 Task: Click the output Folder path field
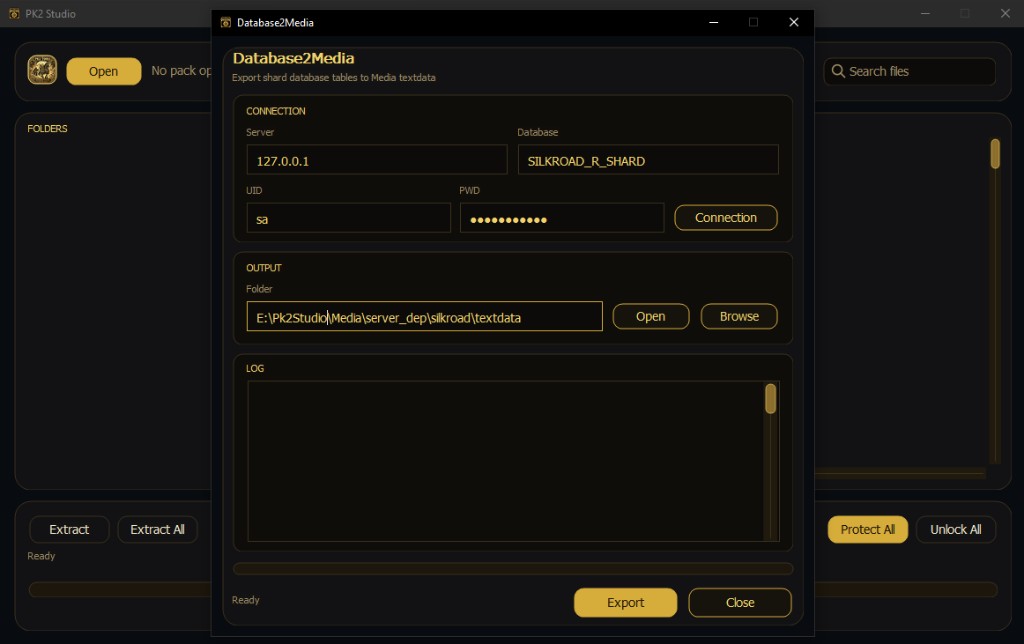pyautogui.click(x=424, y=317)
